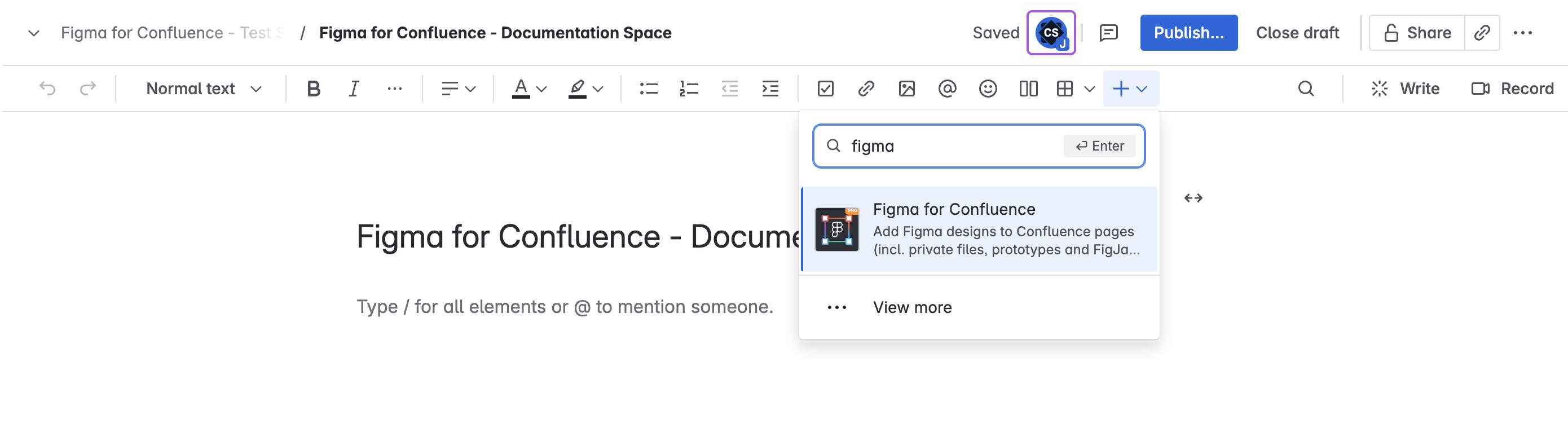
Task: Toggle bold formatting
Action: [x=314, y=89]
